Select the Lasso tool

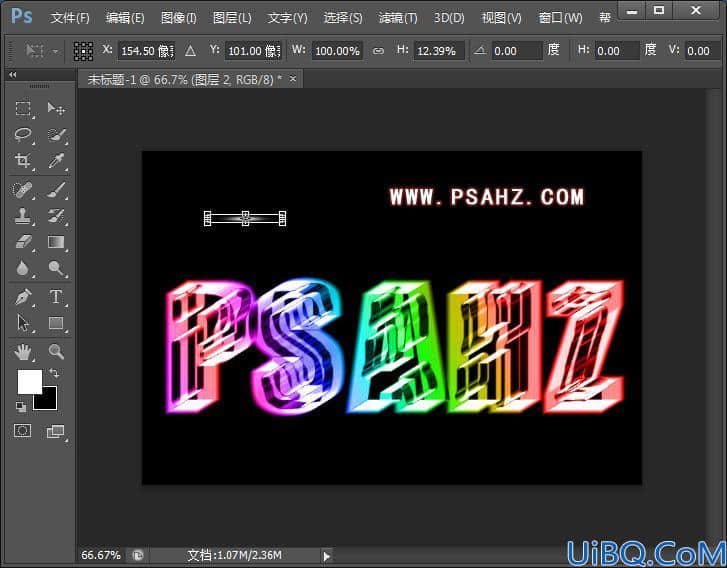(23, 135)
